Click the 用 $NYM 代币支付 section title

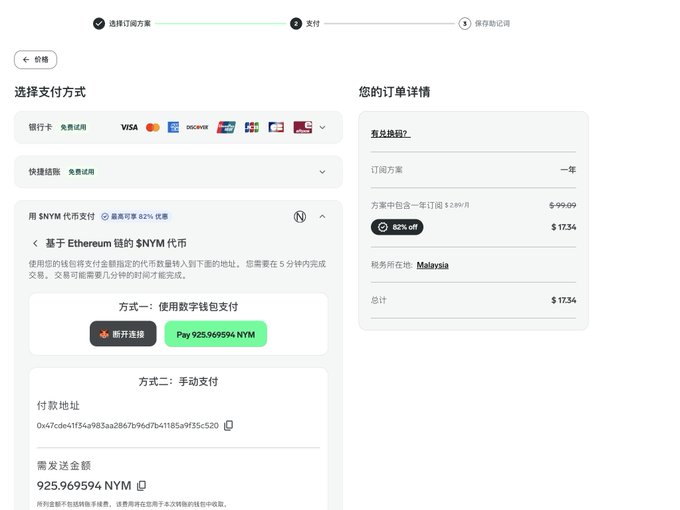pyautogui.click(x=62, y=216)
